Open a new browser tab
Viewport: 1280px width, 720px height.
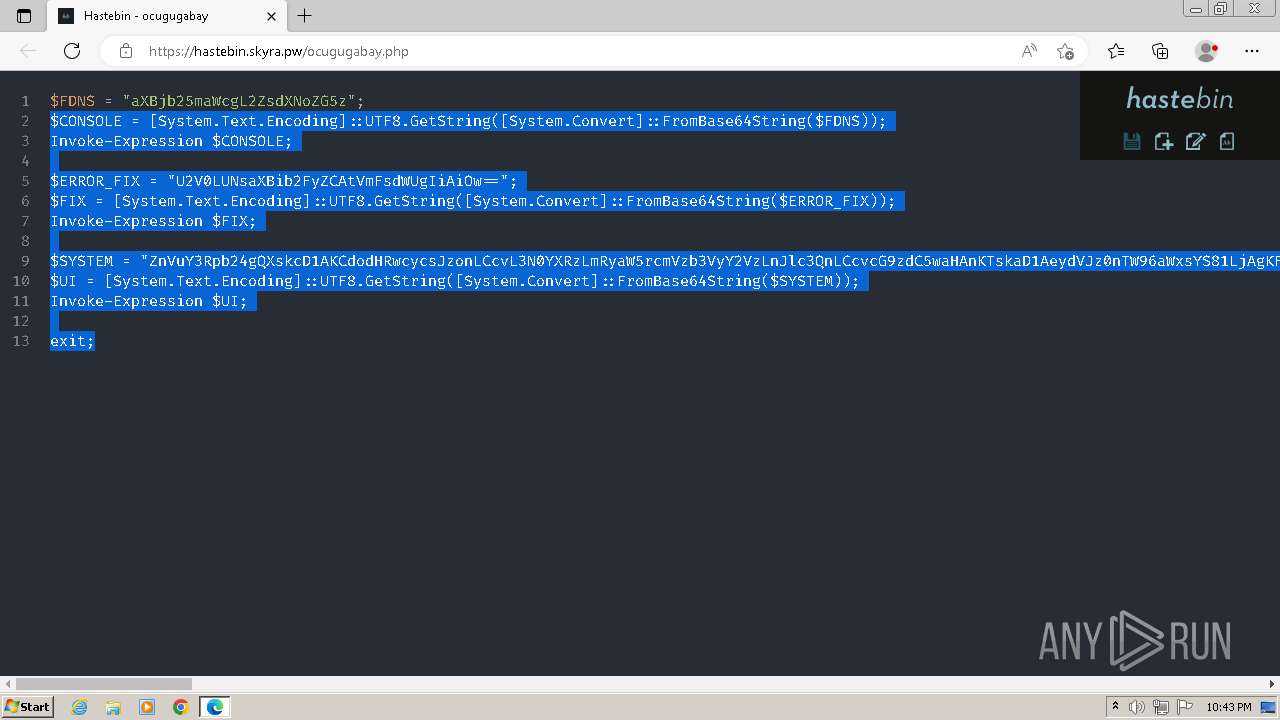[x=305, y=16]
